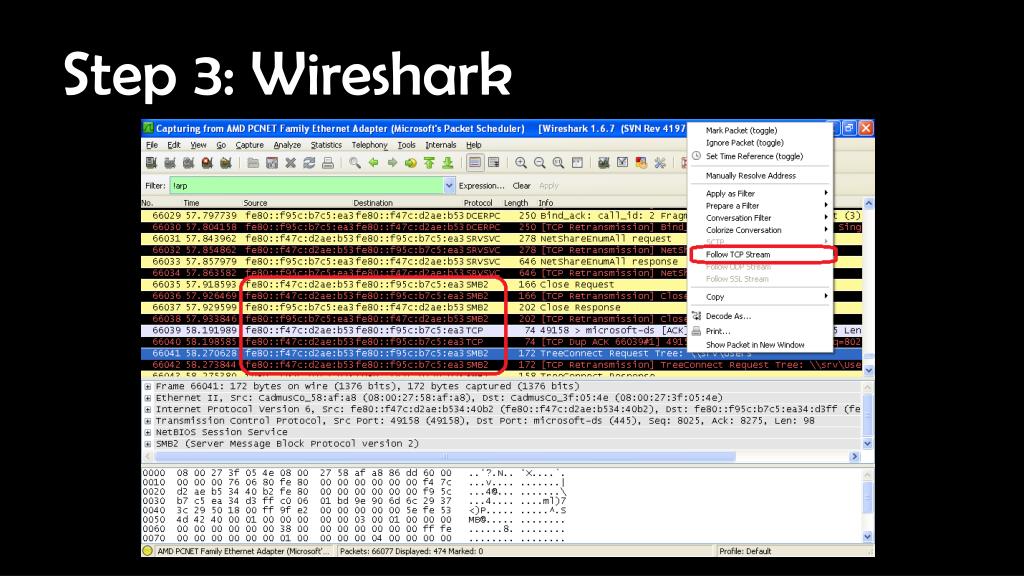The height and width of the screenshot is (576, 1024).
Task: Expand NetBIOS Session Service node
Action: click(148, 432)
